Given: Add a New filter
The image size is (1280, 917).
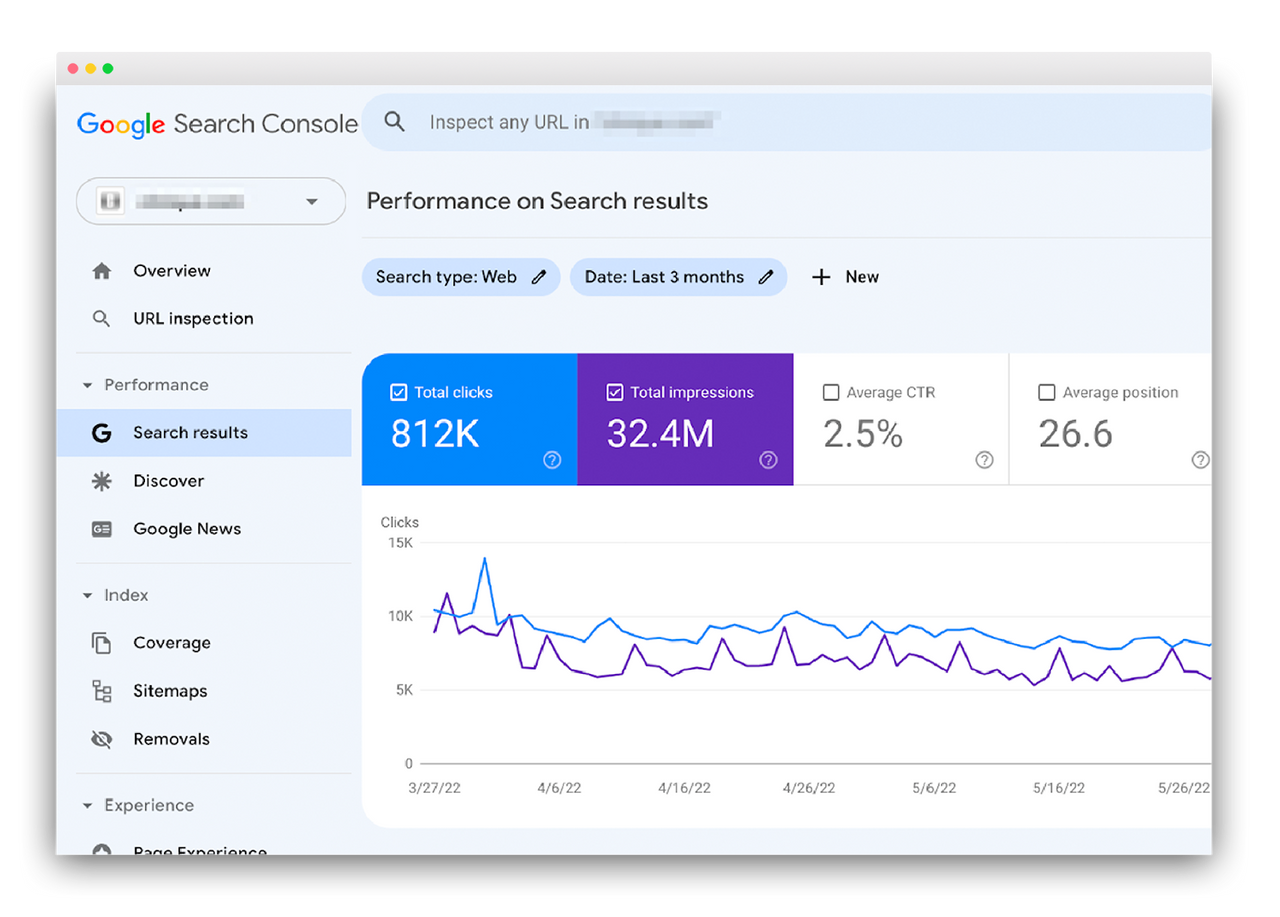Looking at the screenshot, I should [845, 277].
